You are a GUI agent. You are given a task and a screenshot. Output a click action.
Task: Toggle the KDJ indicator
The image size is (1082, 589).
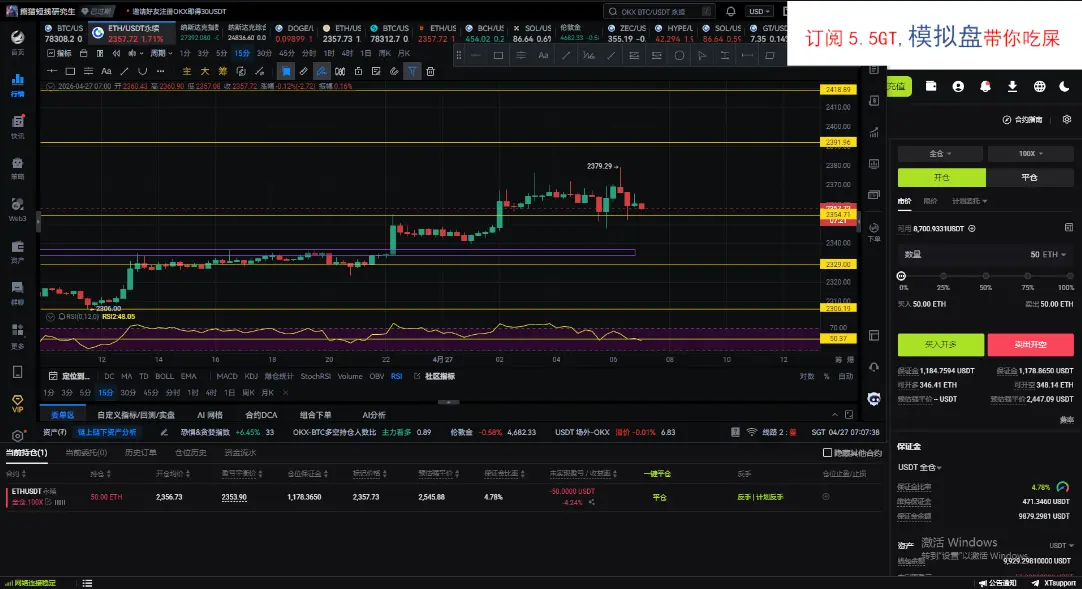[251, 376]
